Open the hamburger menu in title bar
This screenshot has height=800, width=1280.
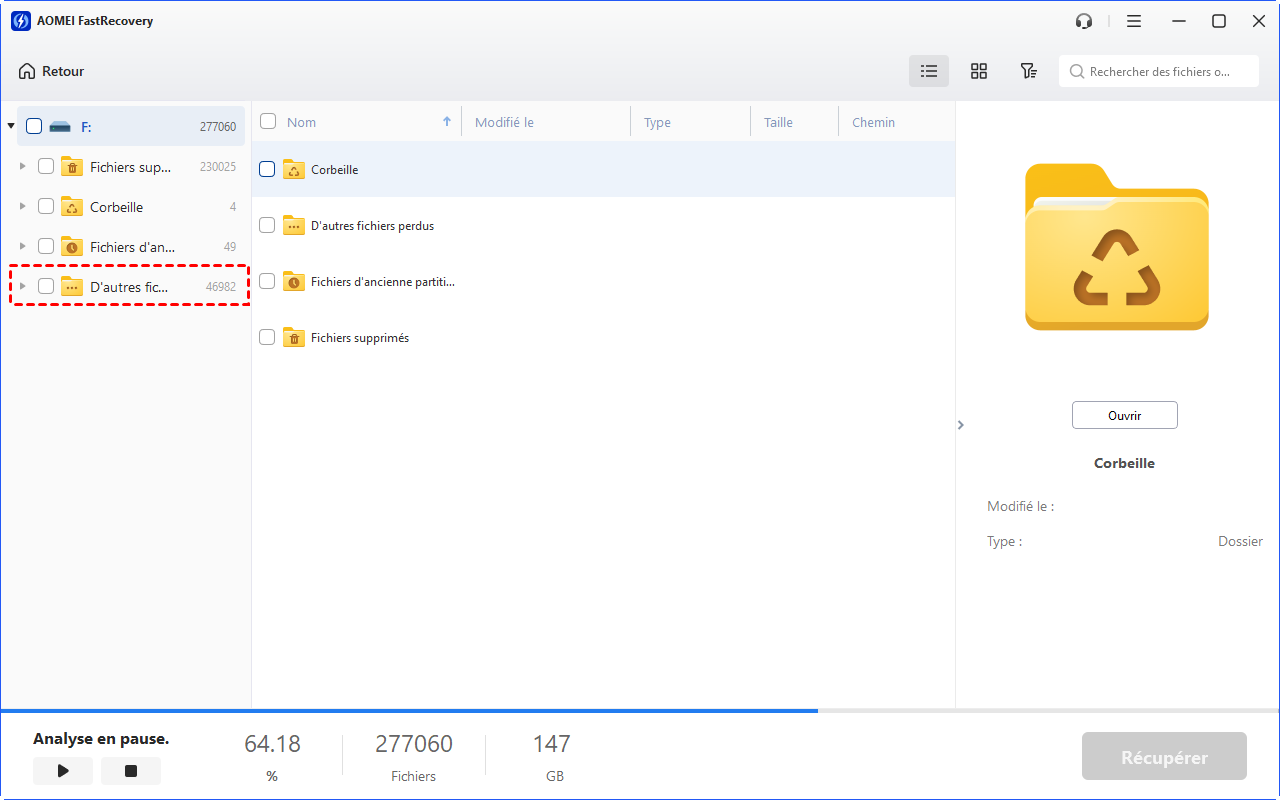[x=1133, y=21]
